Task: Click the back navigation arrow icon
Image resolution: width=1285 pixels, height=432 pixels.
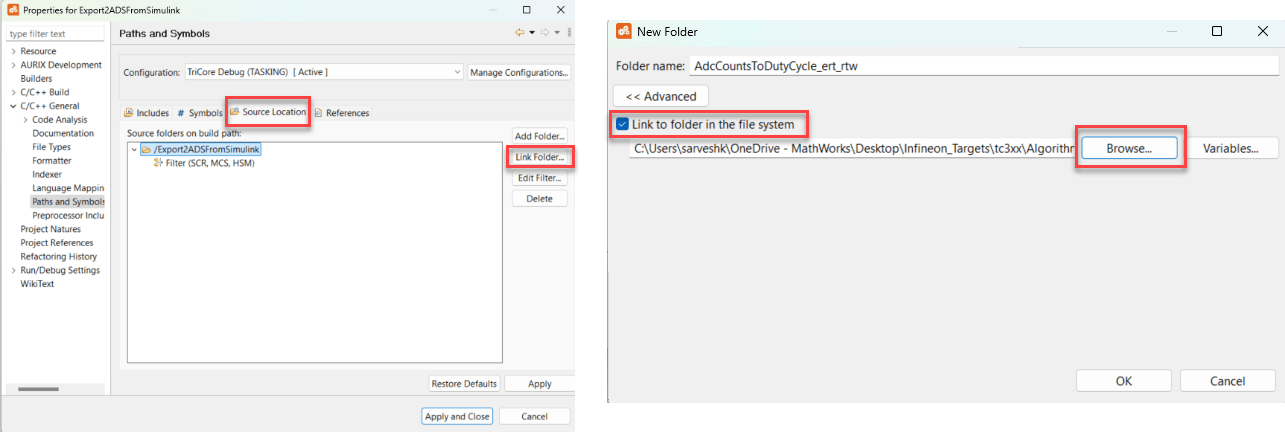Action: pyautogui.click(x=519, y=33)
